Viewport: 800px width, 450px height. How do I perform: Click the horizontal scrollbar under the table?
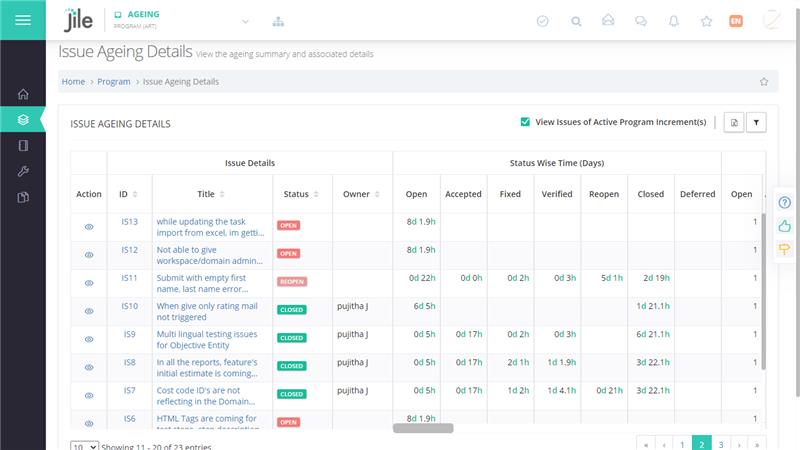423,428
